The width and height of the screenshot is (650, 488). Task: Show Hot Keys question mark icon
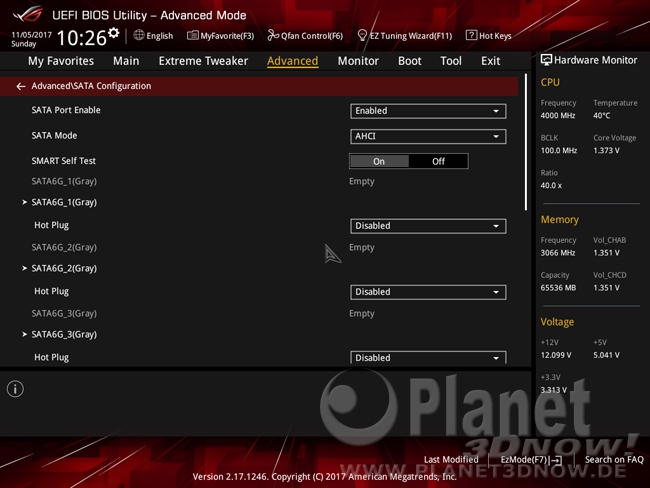(471, 35)
